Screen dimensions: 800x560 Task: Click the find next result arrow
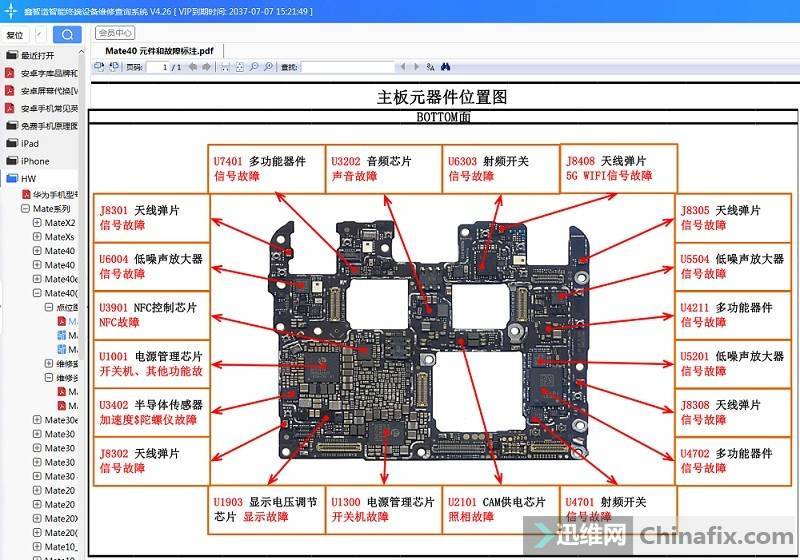pyautogui.click(x=415, y=67)
